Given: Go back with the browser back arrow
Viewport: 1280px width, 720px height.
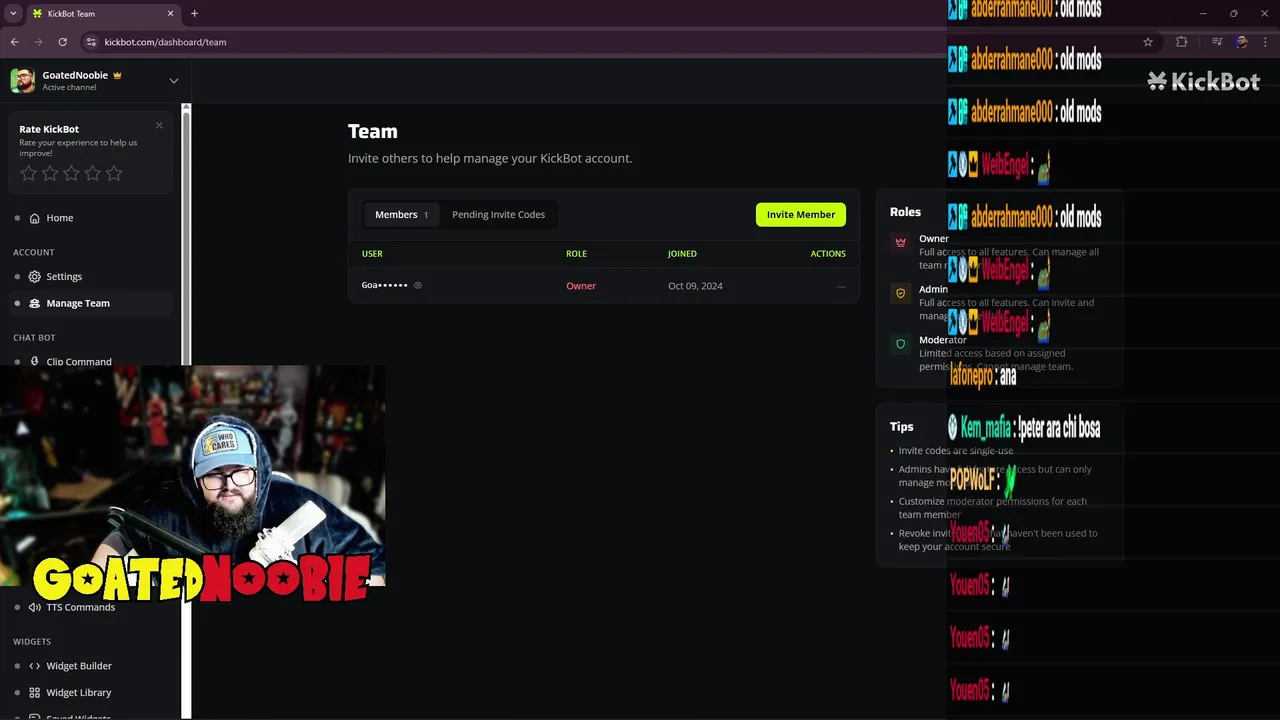Looking at the screenshot, I should 14,42.
